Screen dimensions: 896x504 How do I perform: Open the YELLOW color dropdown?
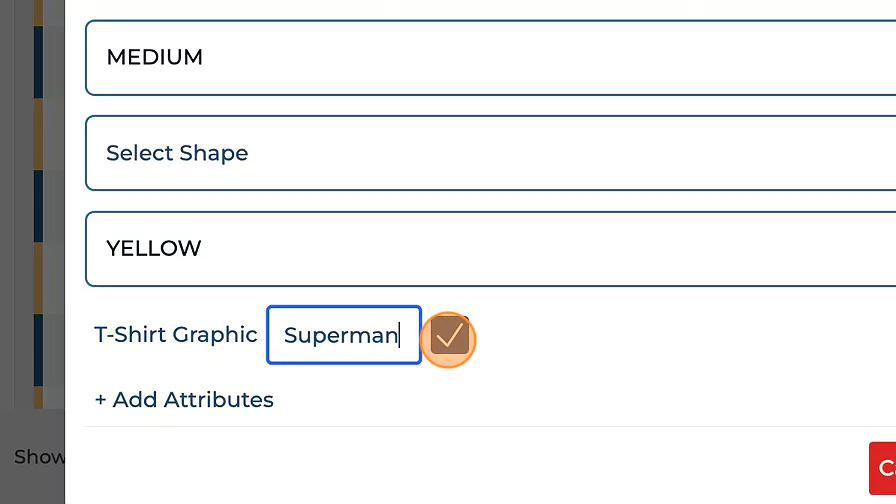[490, 249]
